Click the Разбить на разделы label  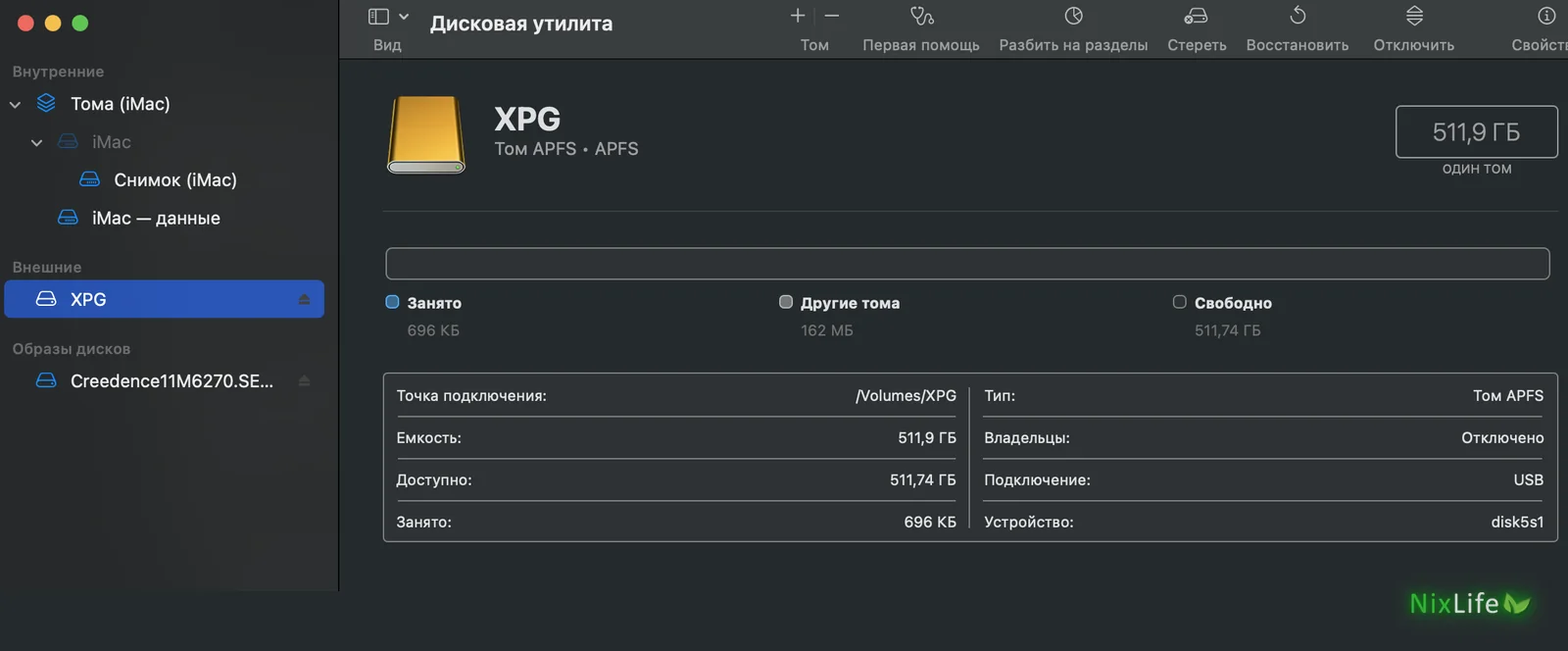coord(1073,45)
